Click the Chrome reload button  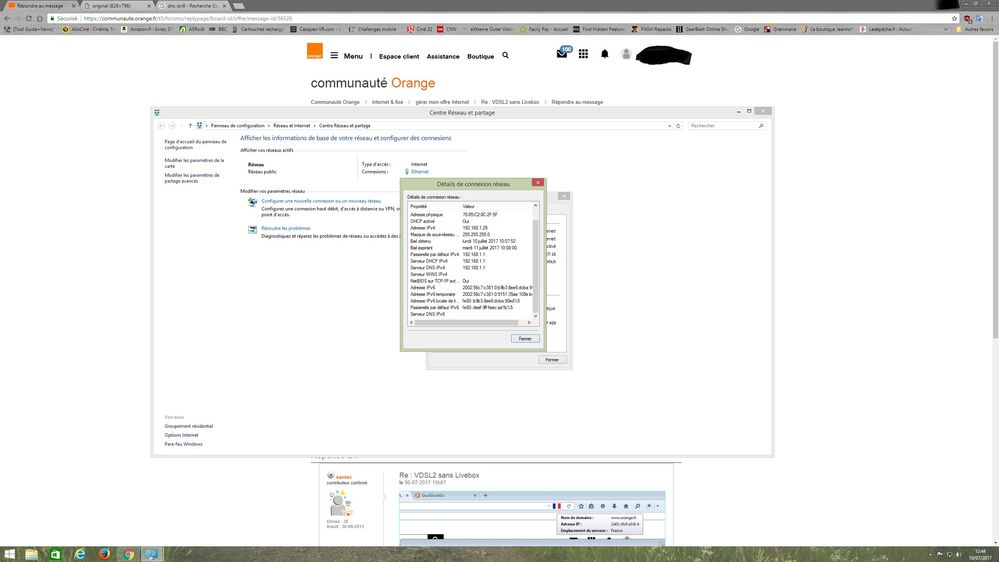click(x=29, y=18)
